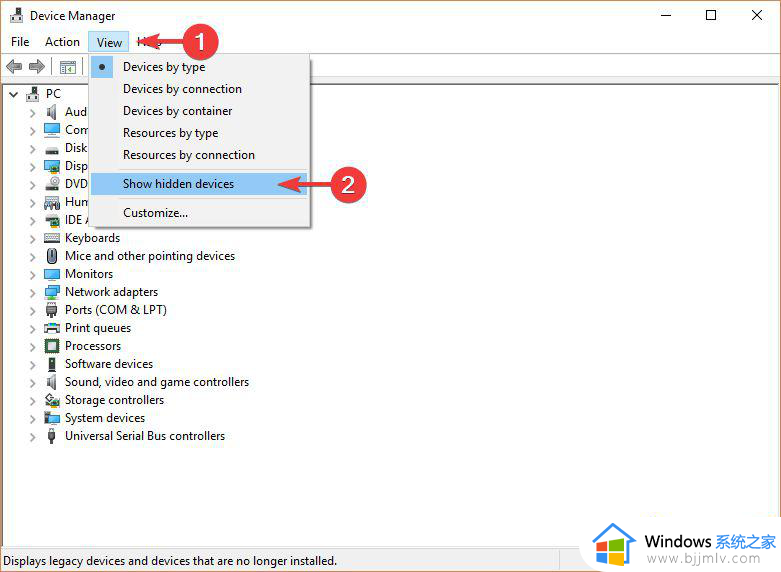Select the PC root label
The width and height of the screenshot is (781, 572).
point(53,94)
